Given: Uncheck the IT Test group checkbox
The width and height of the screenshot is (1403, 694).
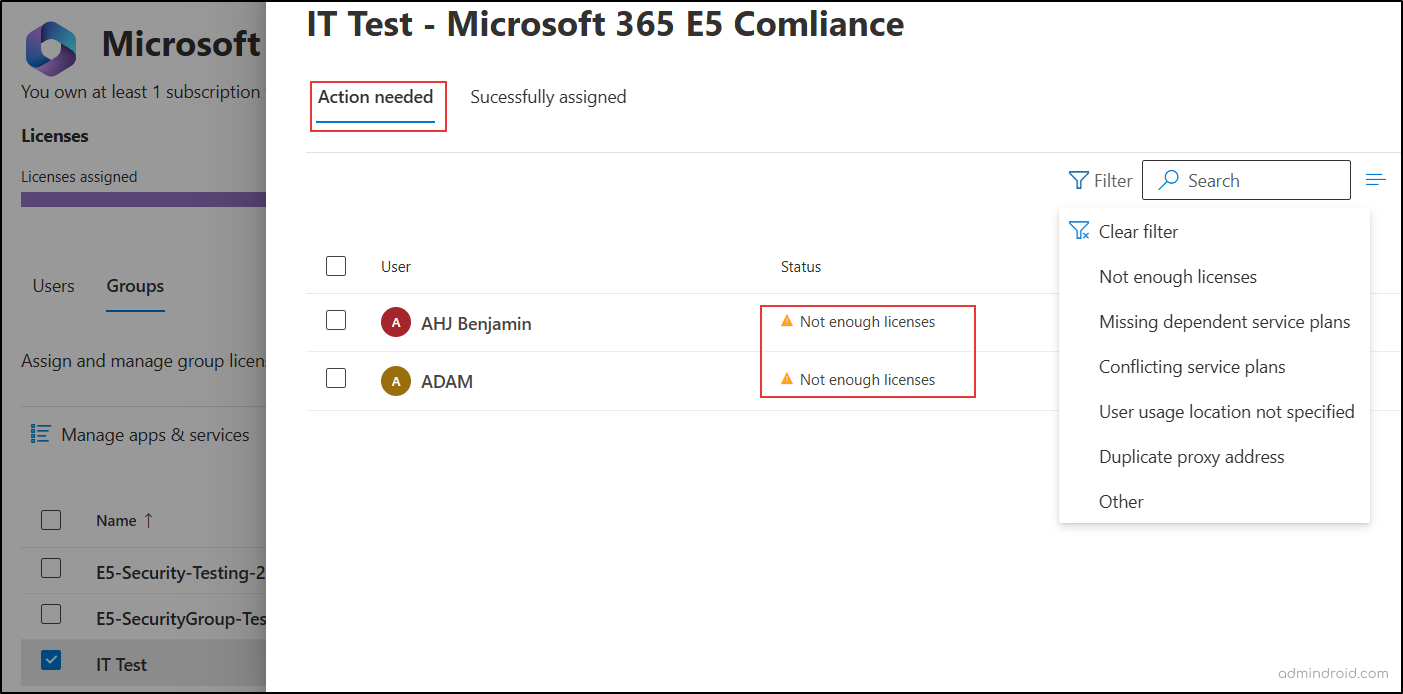Looking at the screenshot, I should [x=51, y=661].
